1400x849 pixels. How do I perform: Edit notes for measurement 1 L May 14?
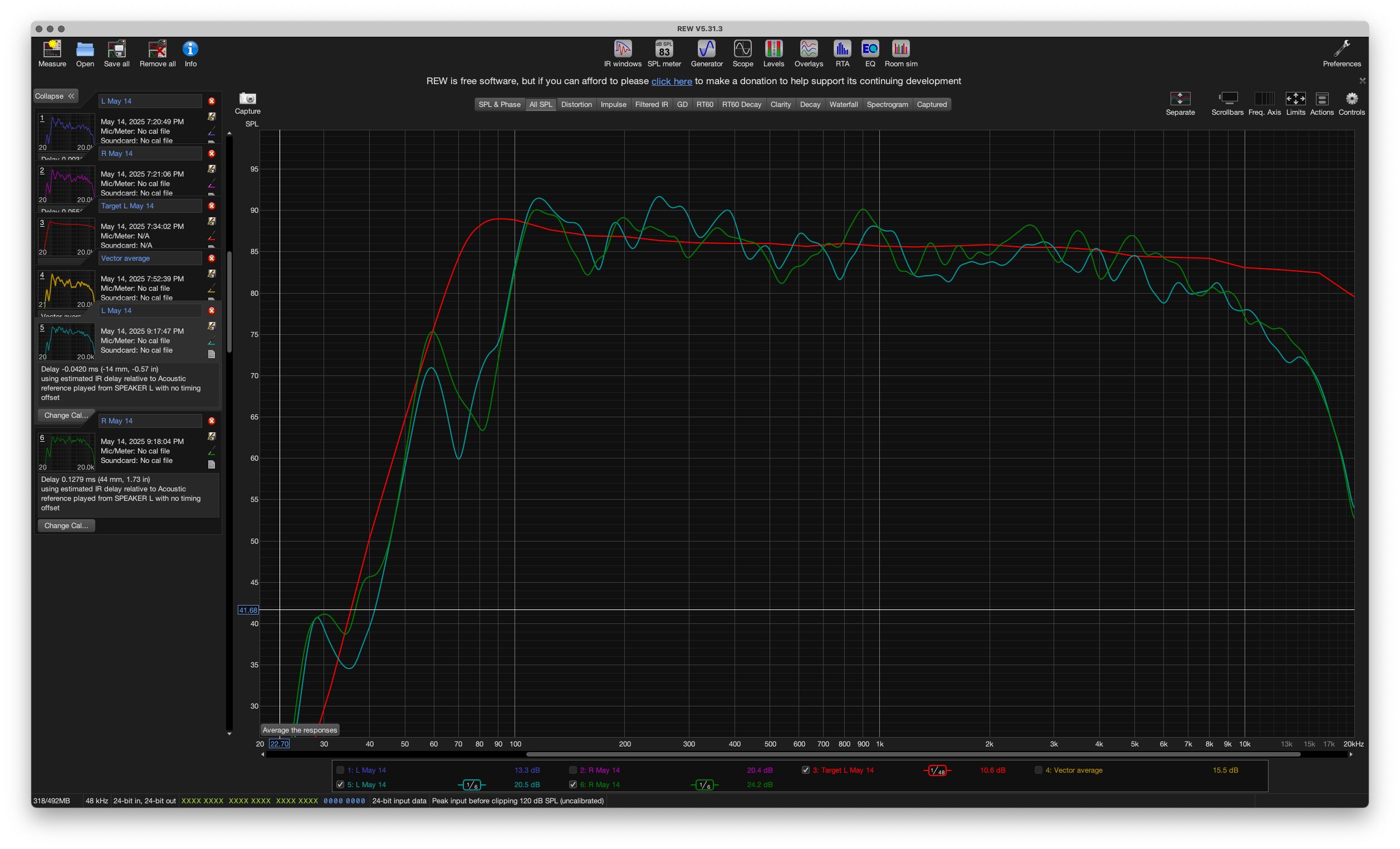212,116
